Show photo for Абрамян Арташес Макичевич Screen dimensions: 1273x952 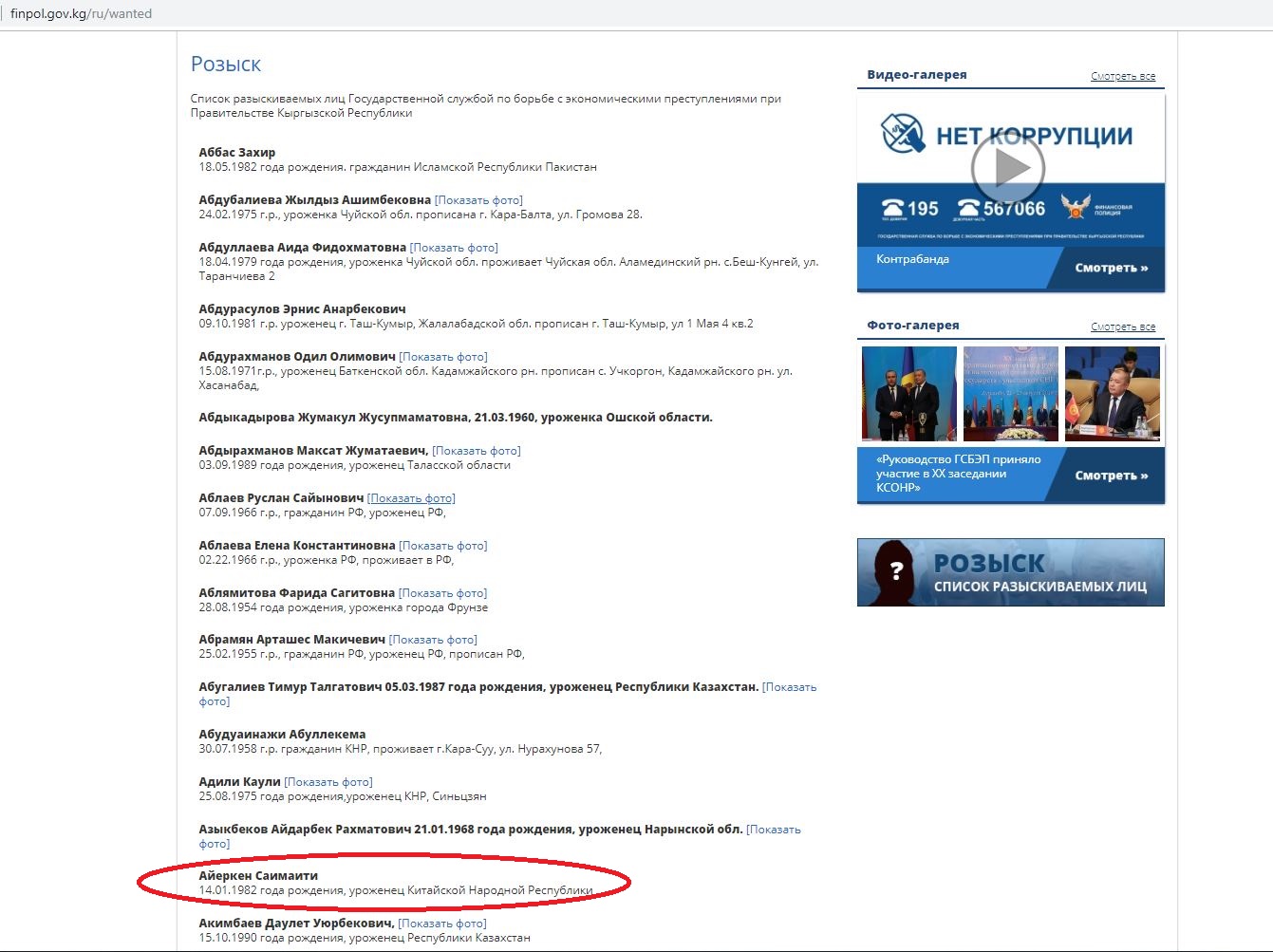pyautogui.click(x=433, y=640)
